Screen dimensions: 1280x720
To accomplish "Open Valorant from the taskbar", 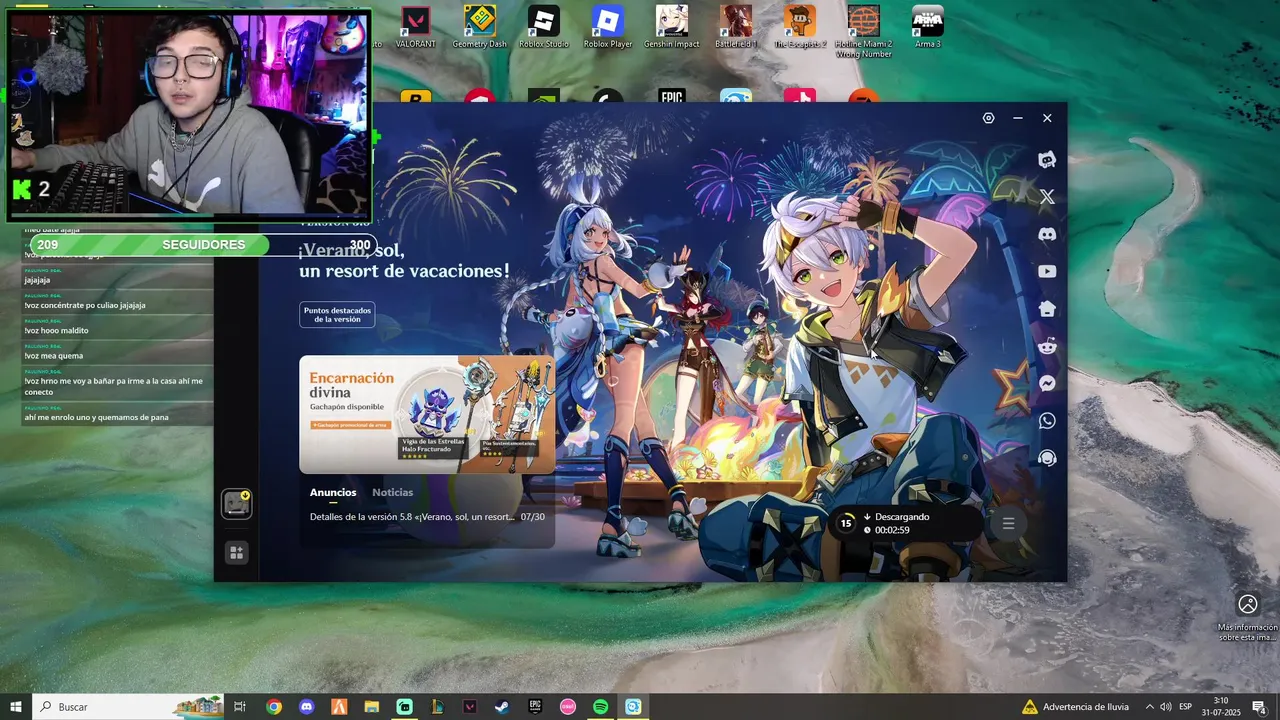I will point(469,707).
